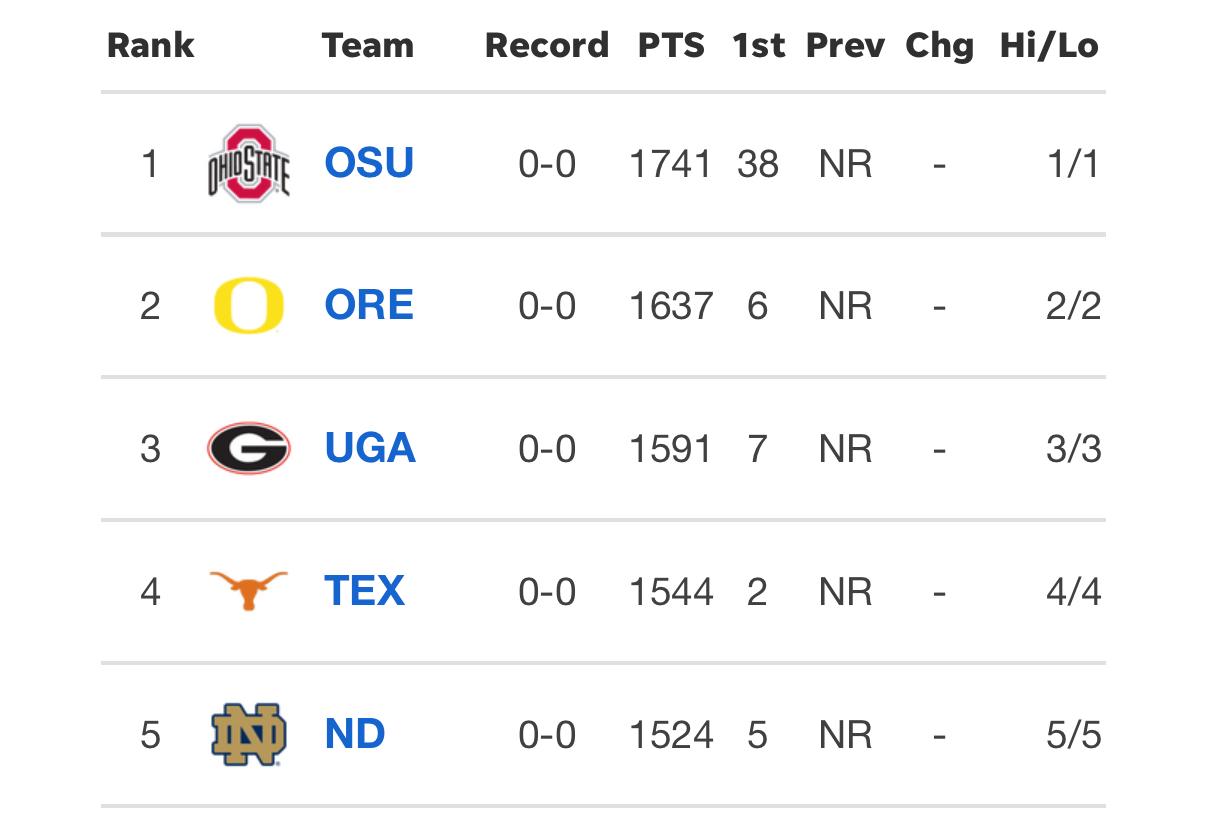The image size is (1206, 828).
Task: Select the 1741 points value for OSU
Action: [671, 164]
